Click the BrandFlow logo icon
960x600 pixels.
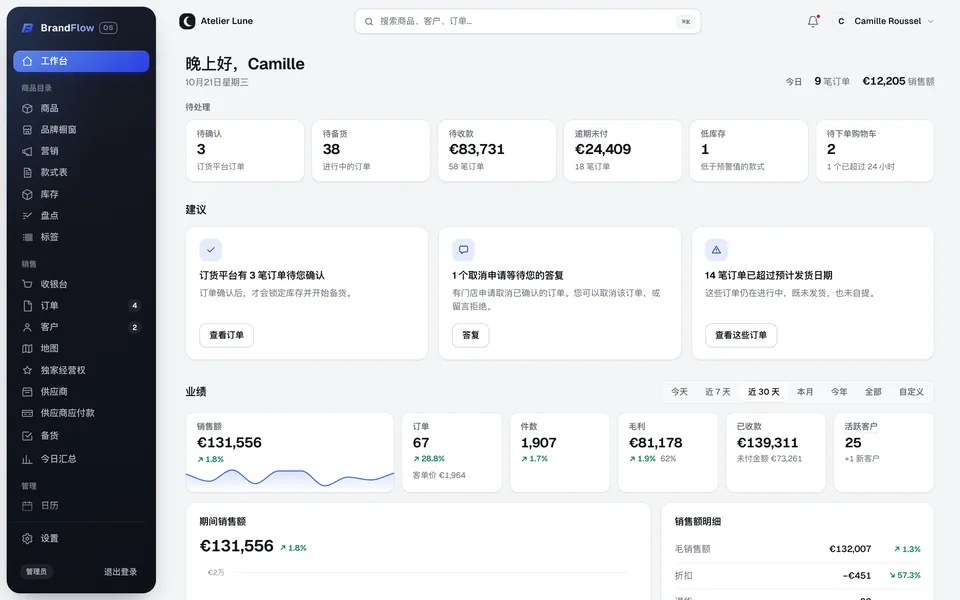pyautogui.click(x=27, y=28)
